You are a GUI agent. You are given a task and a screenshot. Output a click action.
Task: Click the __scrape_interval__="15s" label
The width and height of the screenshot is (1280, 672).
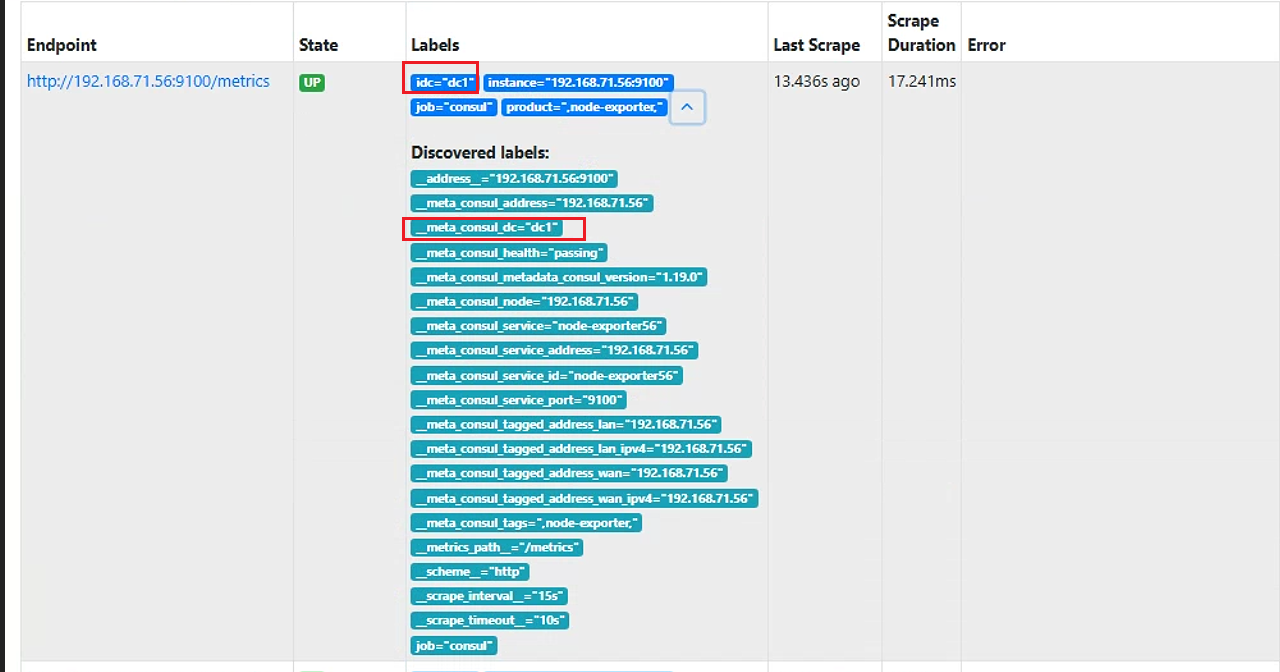(489, 596)
